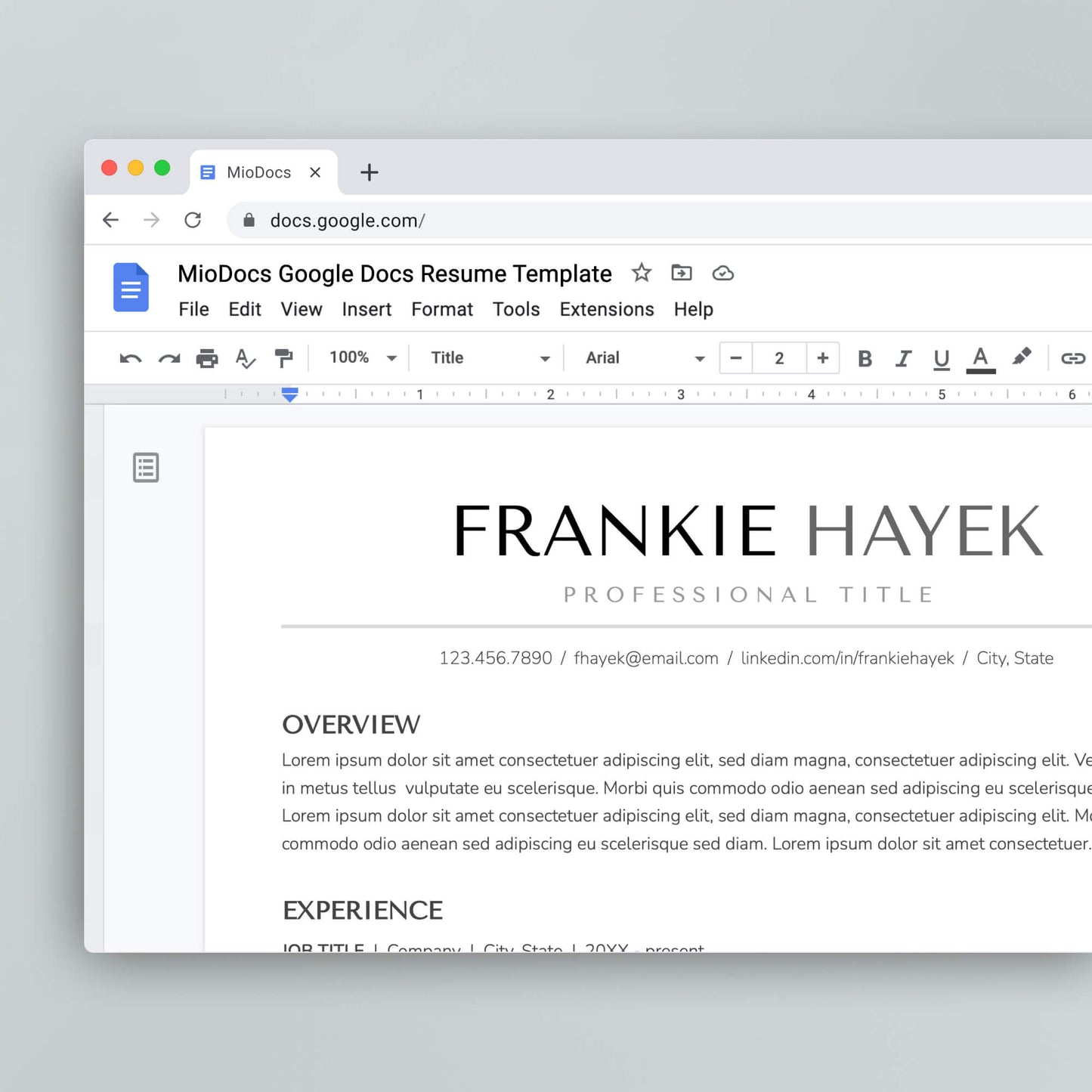Open the Format menu
The image size is (1092, 1092).
[442, 309]
